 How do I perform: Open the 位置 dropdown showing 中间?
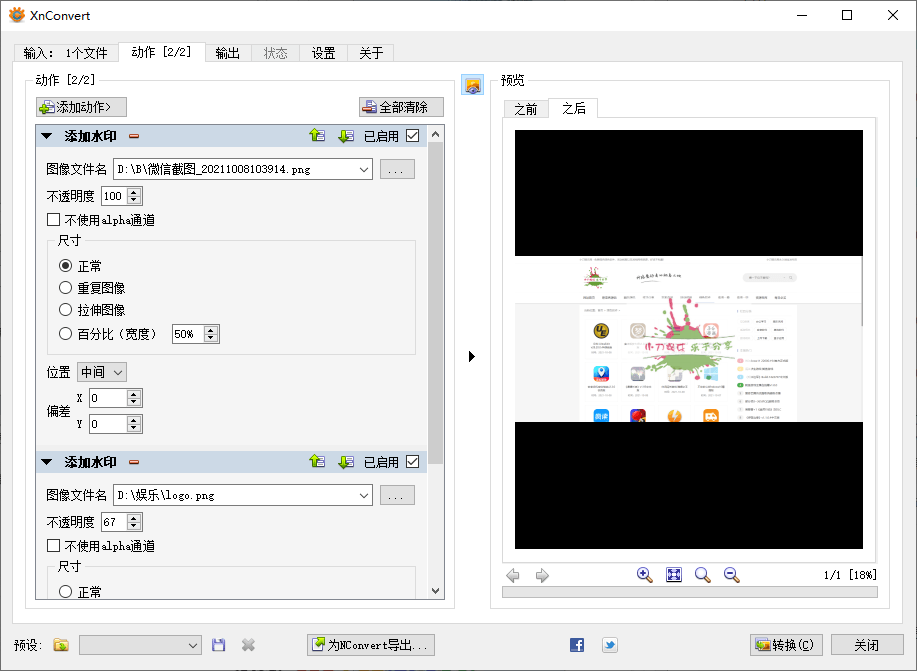tap(102, 372)
